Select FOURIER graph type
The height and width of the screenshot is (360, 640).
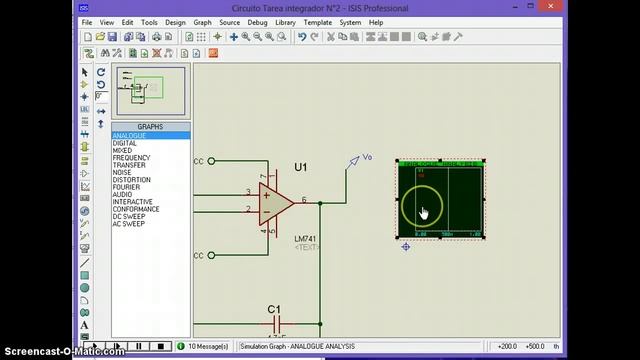pyautogui.click(x=151, y=187)
